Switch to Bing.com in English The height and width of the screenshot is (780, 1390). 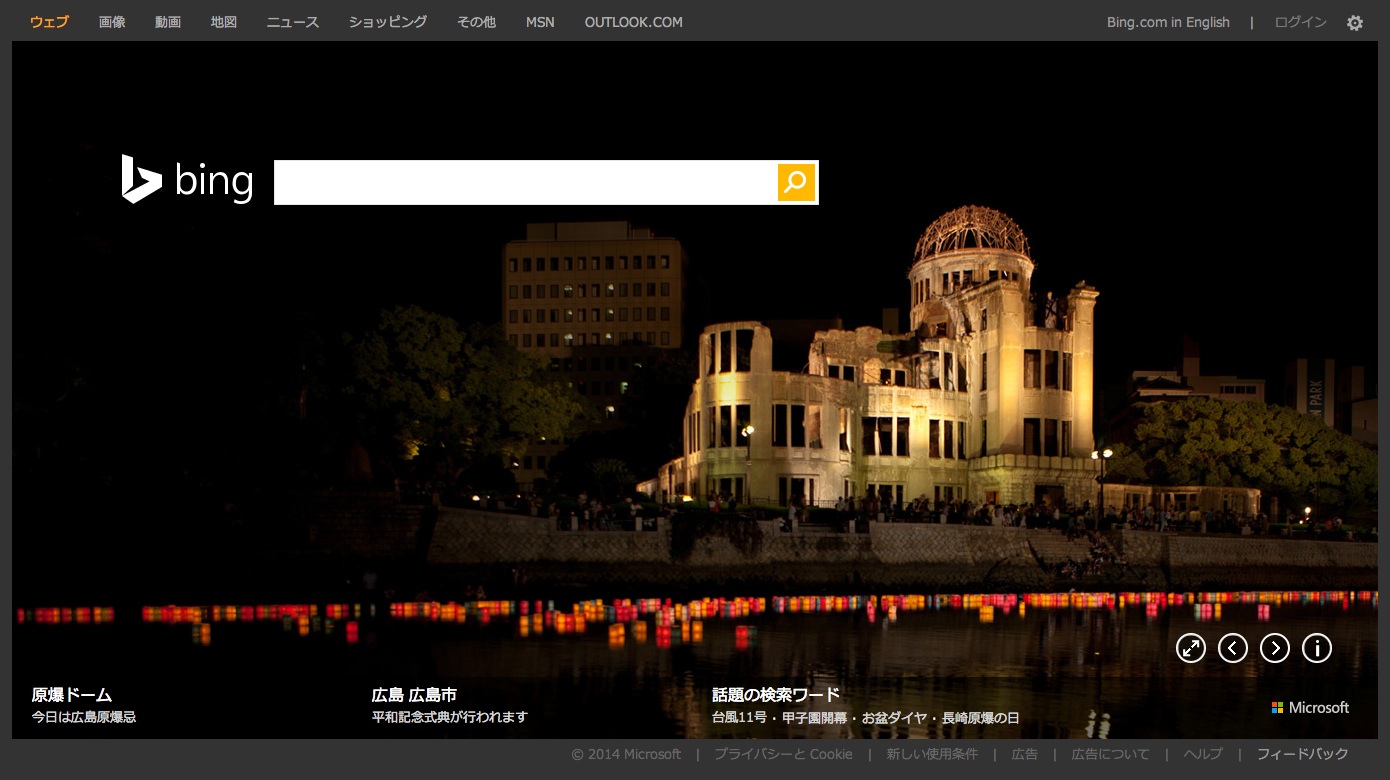coord(1168,22)
